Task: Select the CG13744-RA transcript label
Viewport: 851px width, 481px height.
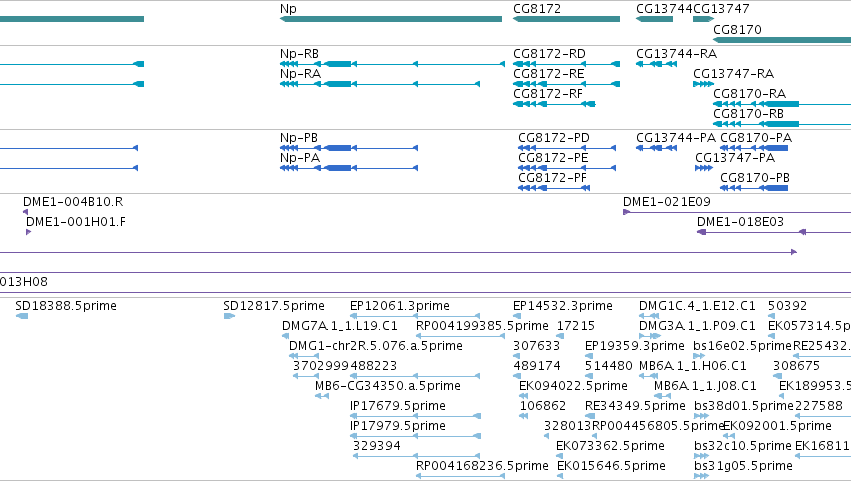Action: tap(676, 54)
